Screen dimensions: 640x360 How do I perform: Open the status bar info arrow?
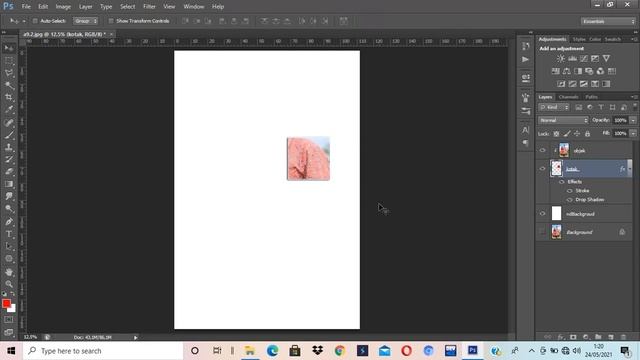[136, 338]
